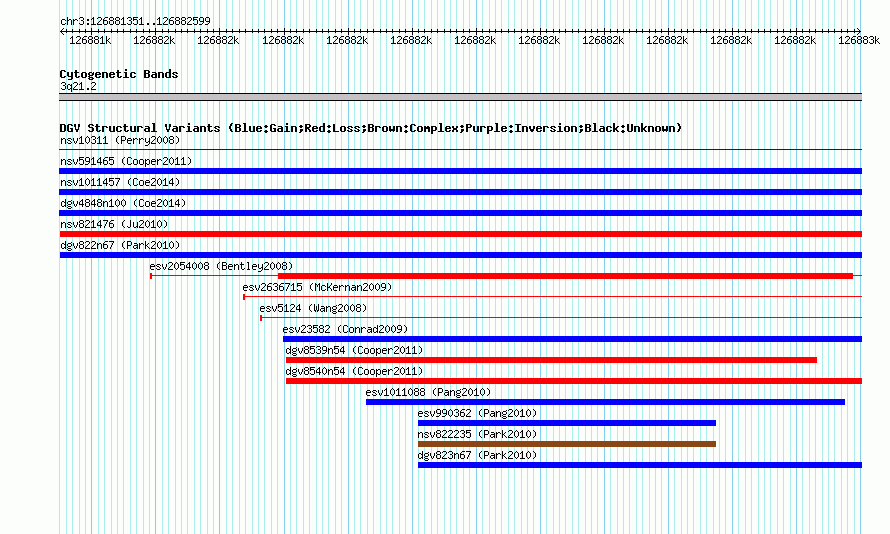Select the esv2054008 thick red bar
The height and width of the screenshot is (534, 890).
point(565,276)
